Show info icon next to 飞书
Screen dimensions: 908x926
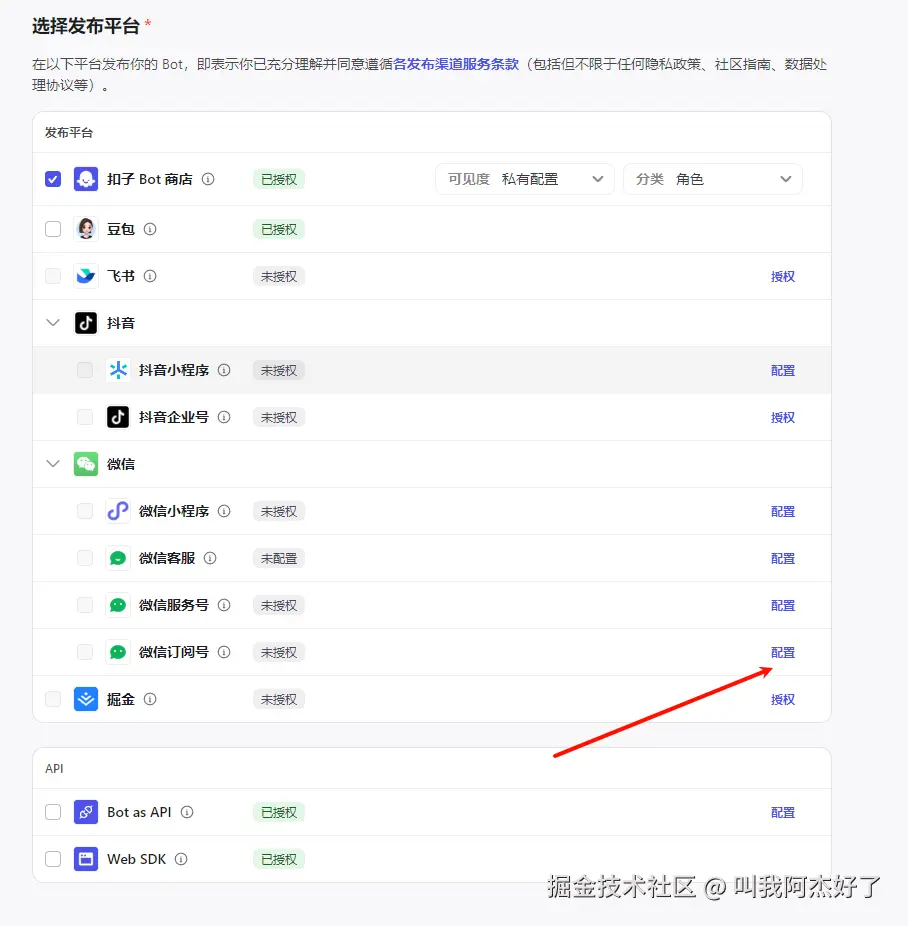click(x=150, y=276)
